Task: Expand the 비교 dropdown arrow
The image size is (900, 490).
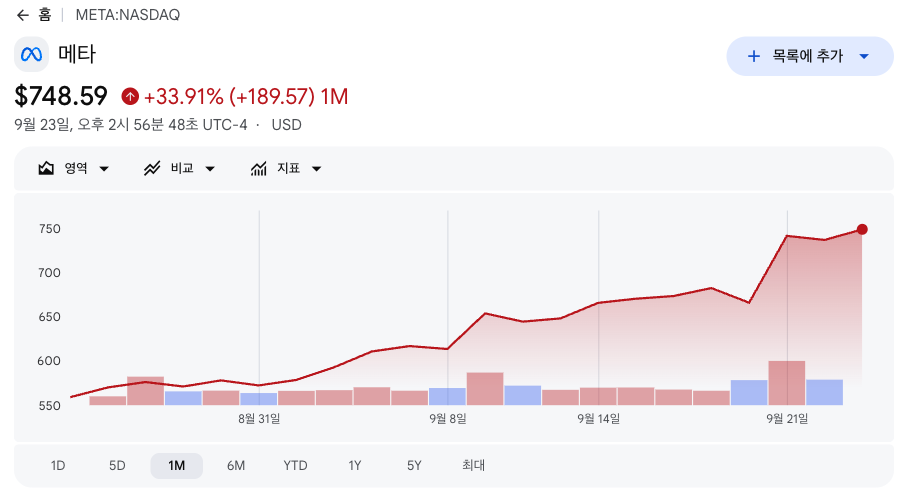Action: [210, 169]
